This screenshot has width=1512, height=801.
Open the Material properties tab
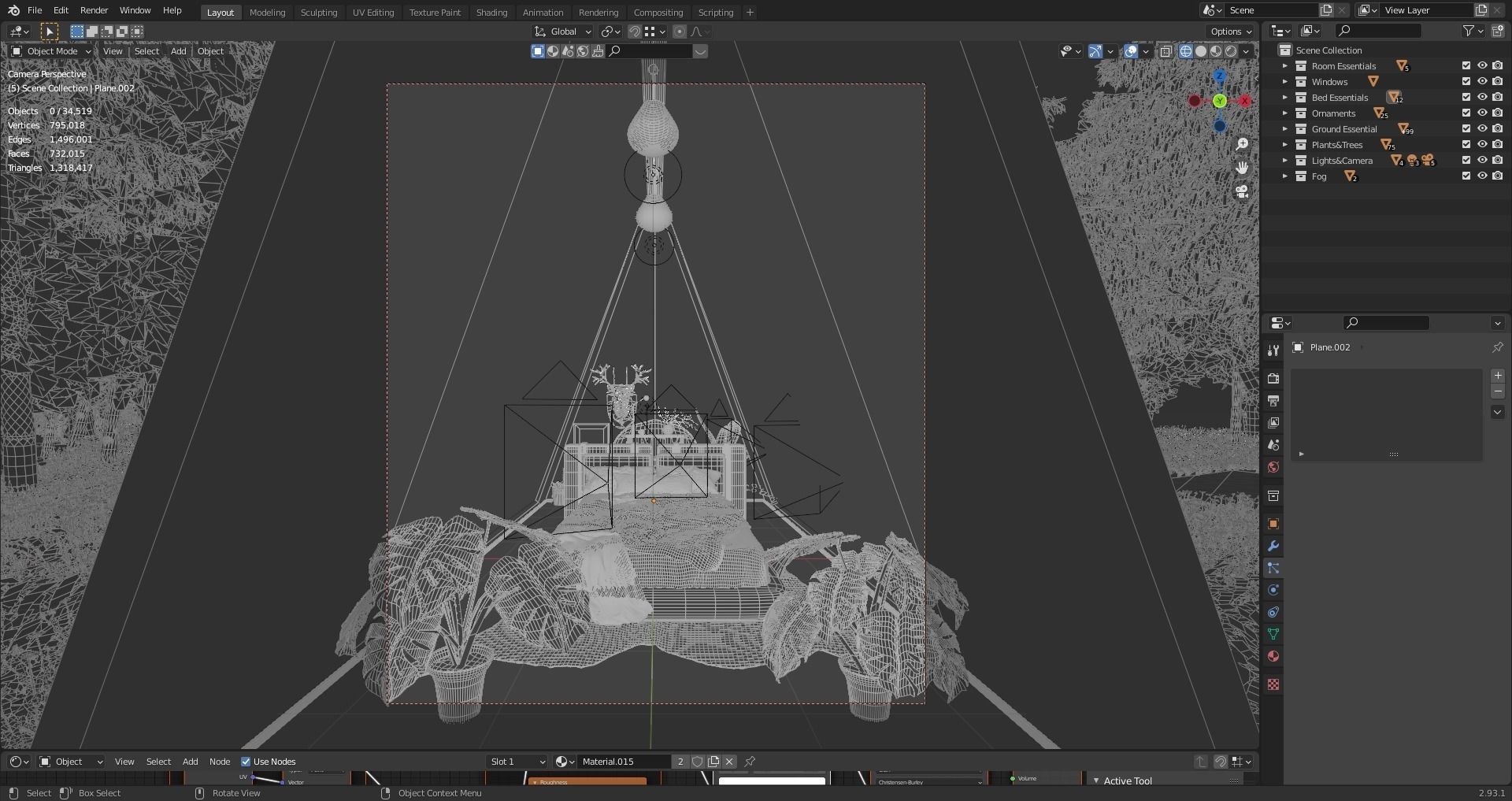(x=1273, y=656)
